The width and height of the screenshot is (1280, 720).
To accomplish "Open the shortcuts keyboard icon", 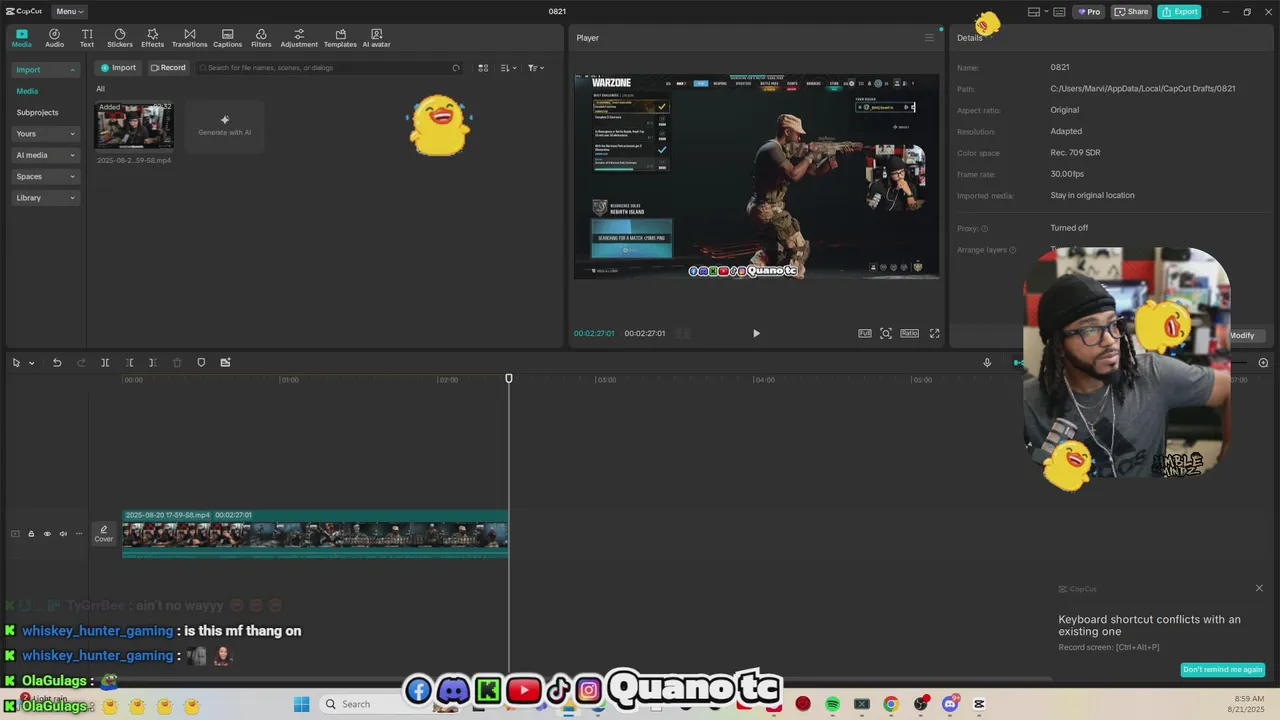I will [x=1060, y=12].
